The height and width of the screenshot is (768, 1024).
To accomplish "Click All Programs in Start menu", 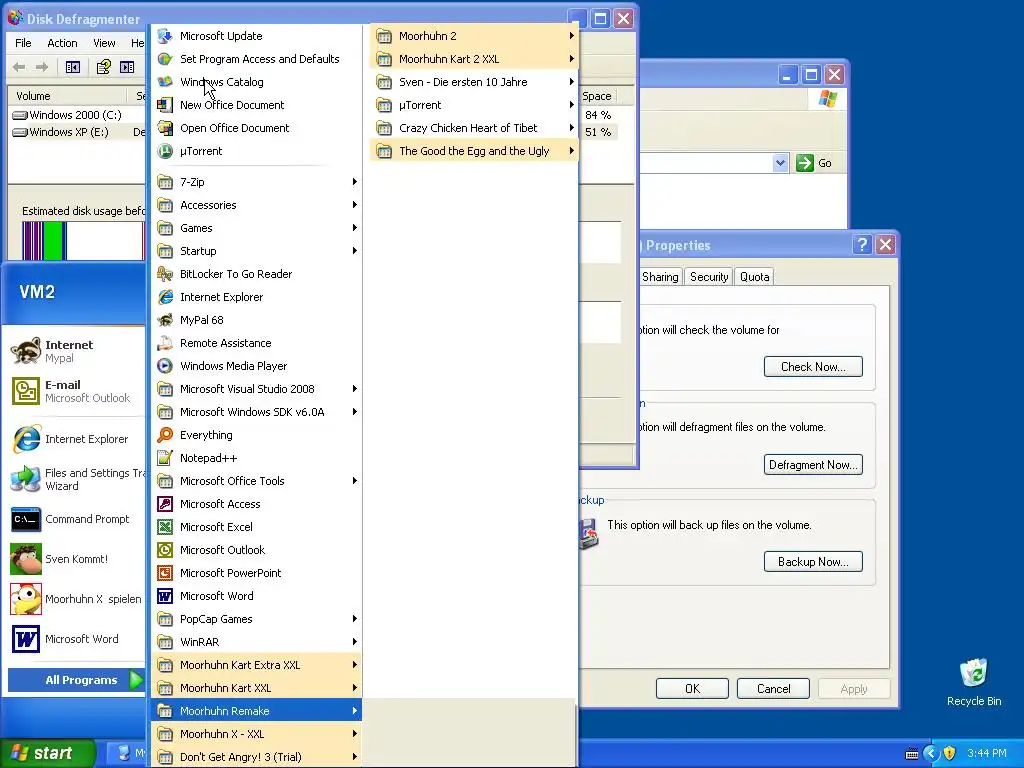I will (x=76, y=680).
